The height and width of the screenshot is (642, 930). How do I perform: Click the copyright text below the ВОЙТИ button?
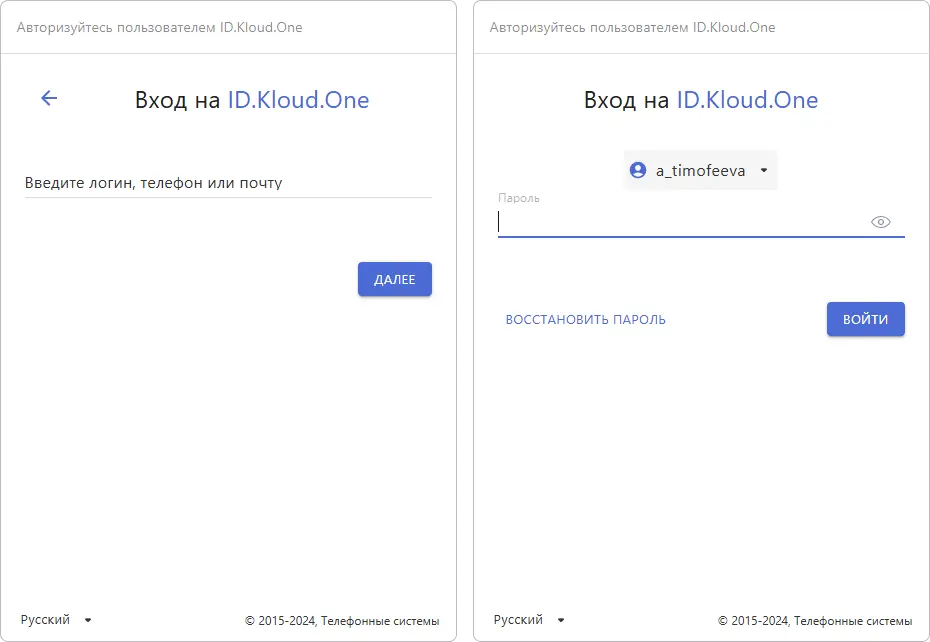pos(814,621)
